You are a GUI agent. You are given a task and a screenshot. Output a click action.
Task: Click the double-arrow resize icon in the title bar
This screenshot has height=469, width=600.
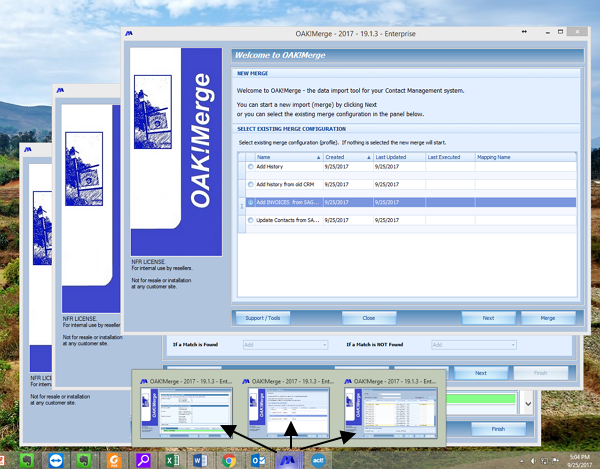(x=524, y=32)
